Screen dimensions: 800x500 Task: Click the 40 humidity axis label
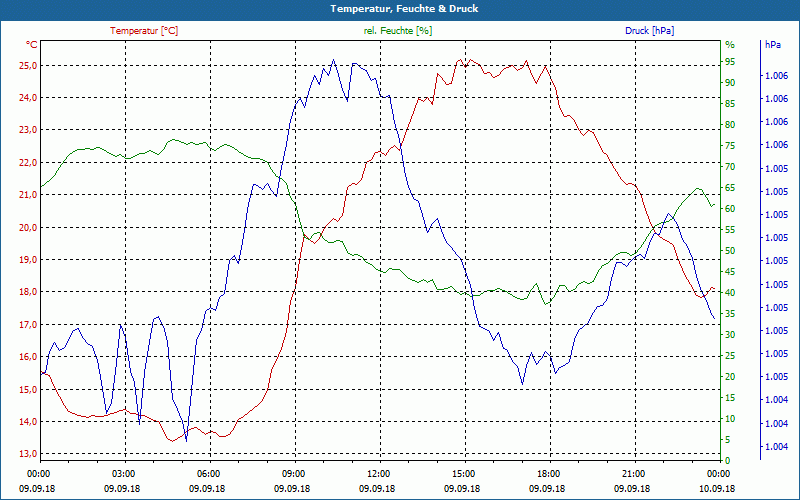[x=730, y=293]
